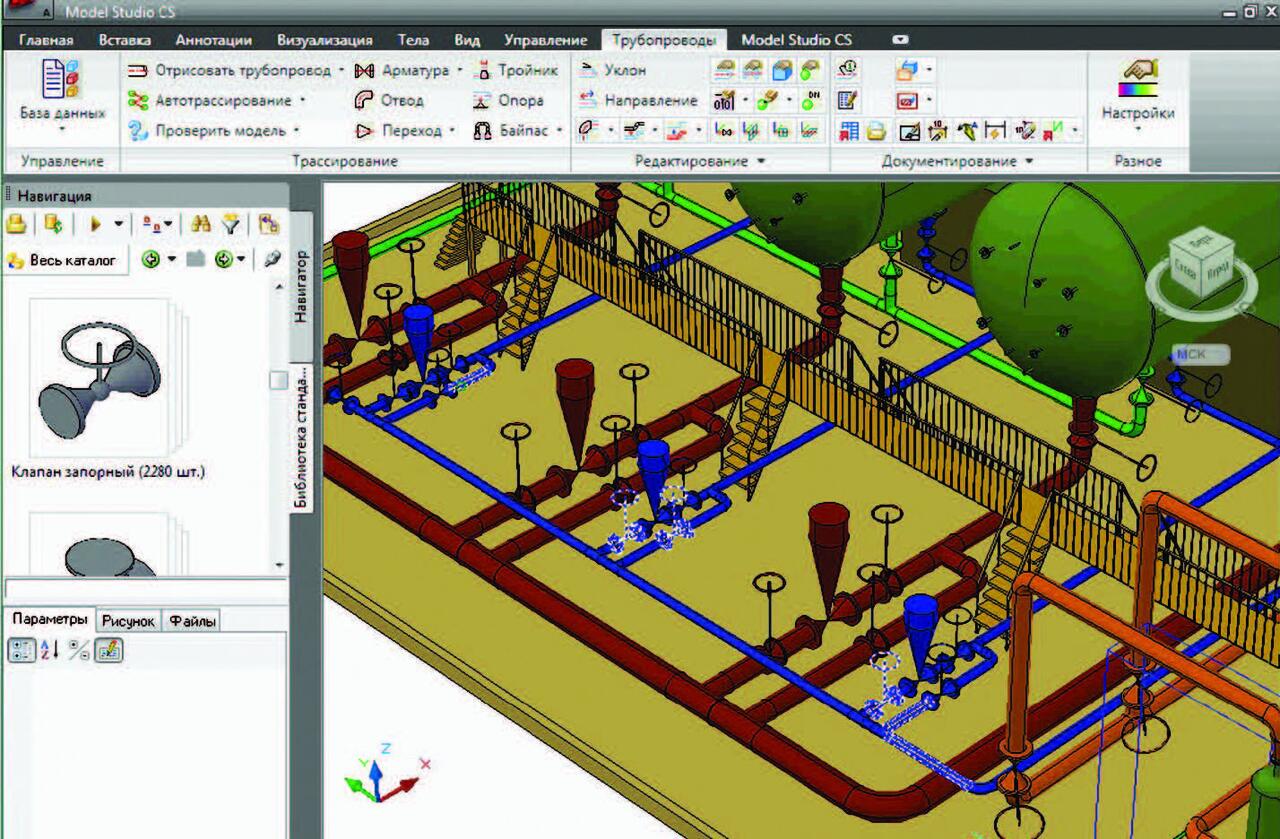Click the DN diameter icon in Редактирование

pyautogui.click(x=811, y=100)
